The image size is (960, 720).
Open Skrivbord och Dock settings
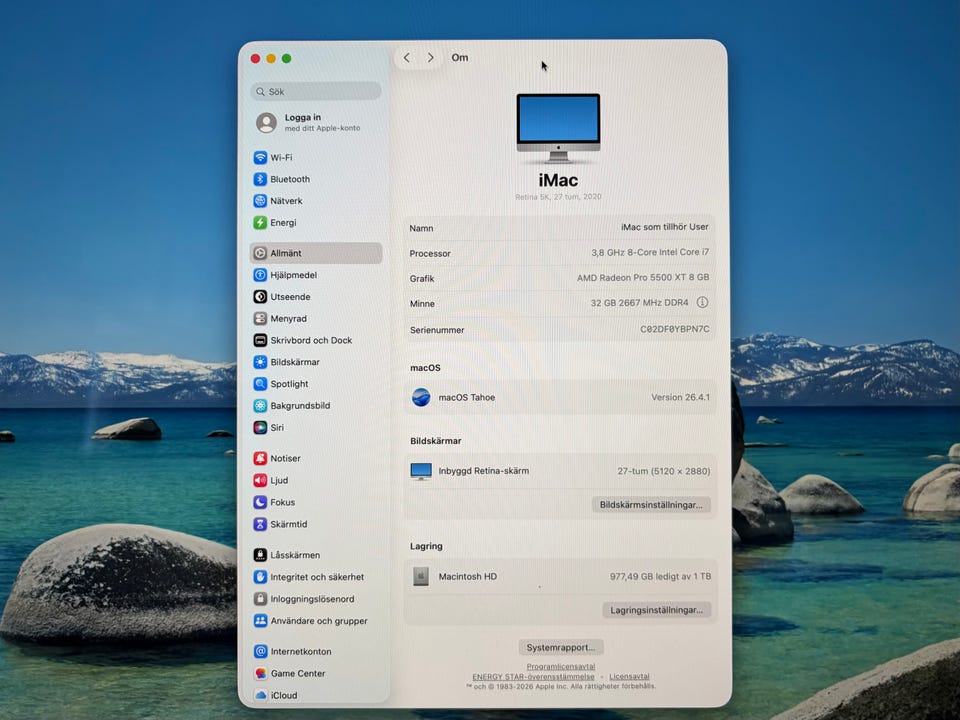(310, 341)
